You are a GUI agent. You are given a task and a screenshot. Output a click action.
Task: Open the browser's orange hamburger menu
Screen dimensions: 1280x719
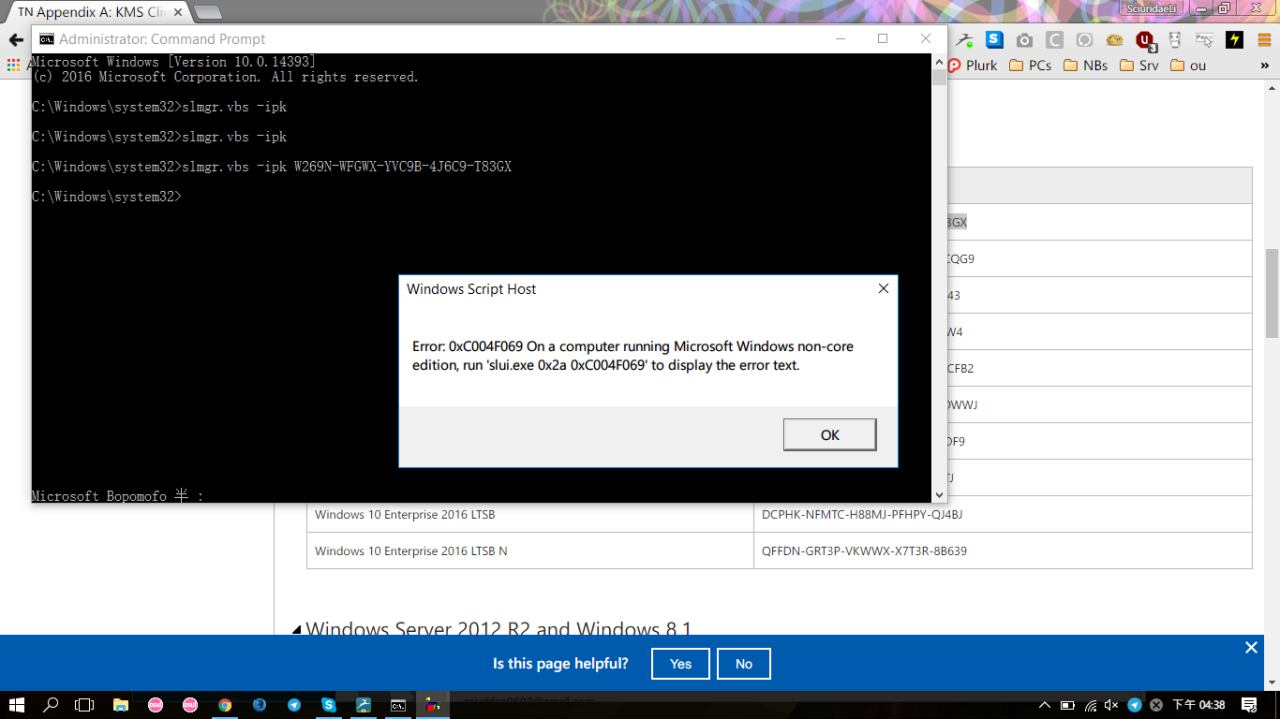click(1263, 40)
